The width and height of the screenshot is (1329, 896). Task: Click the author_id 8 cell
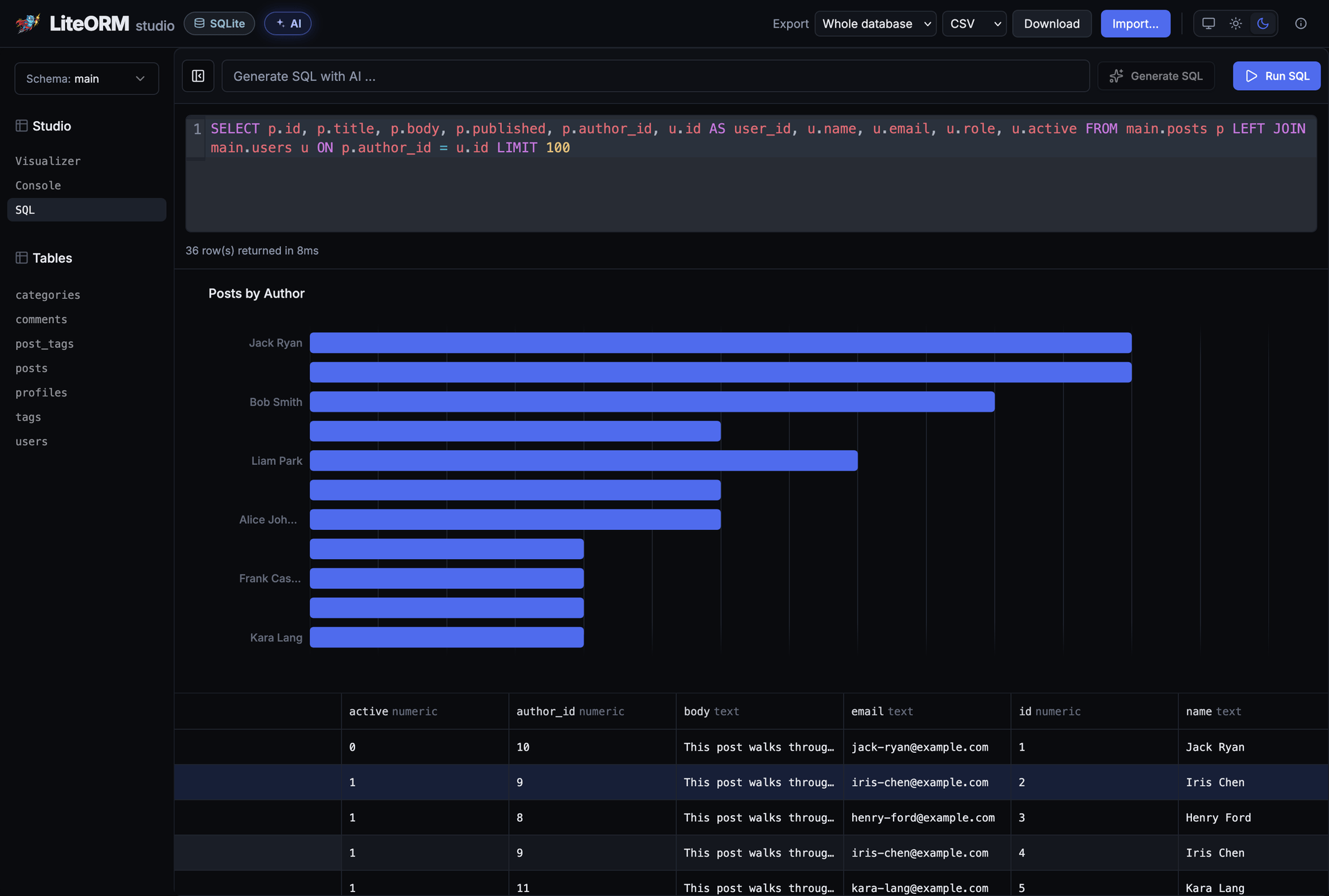pyautogui.click(x=592, y=818)
